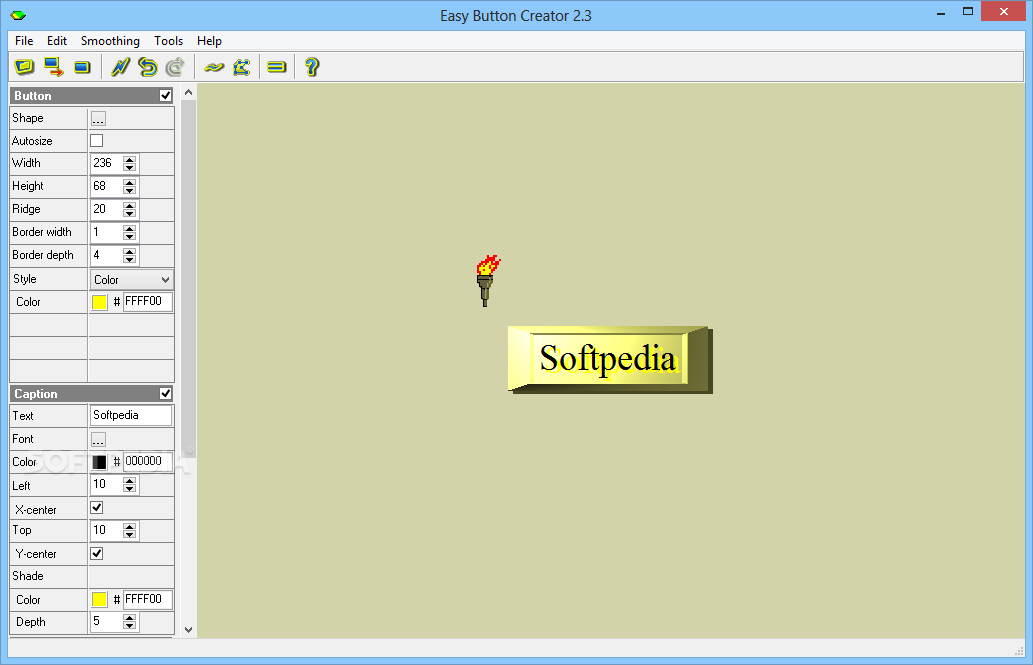This screenshot has width=1033, height=665.
Task: Click the blue lightning bolt toolbar icon
Action: 120,67
